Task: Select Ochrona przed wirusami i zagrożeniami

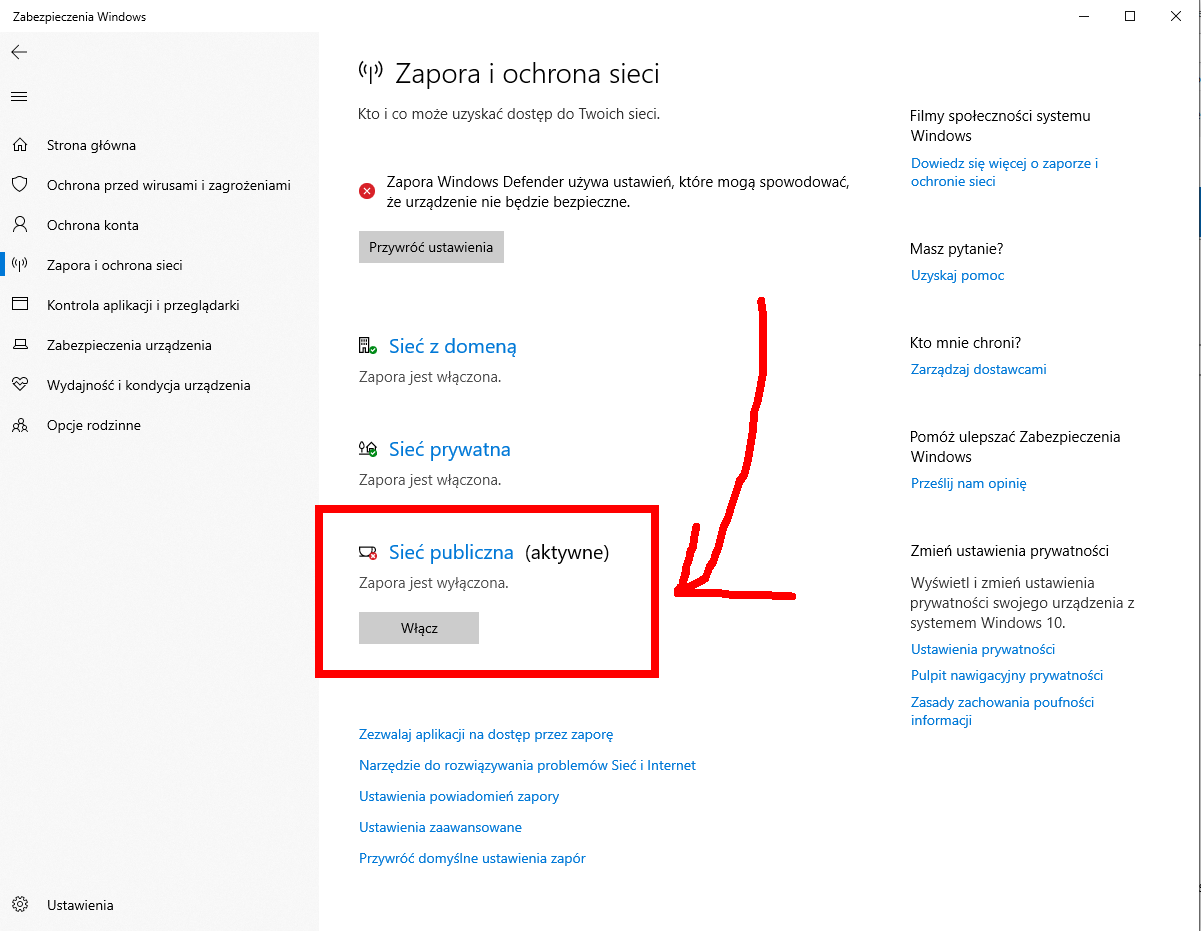Action: point(169,185)
